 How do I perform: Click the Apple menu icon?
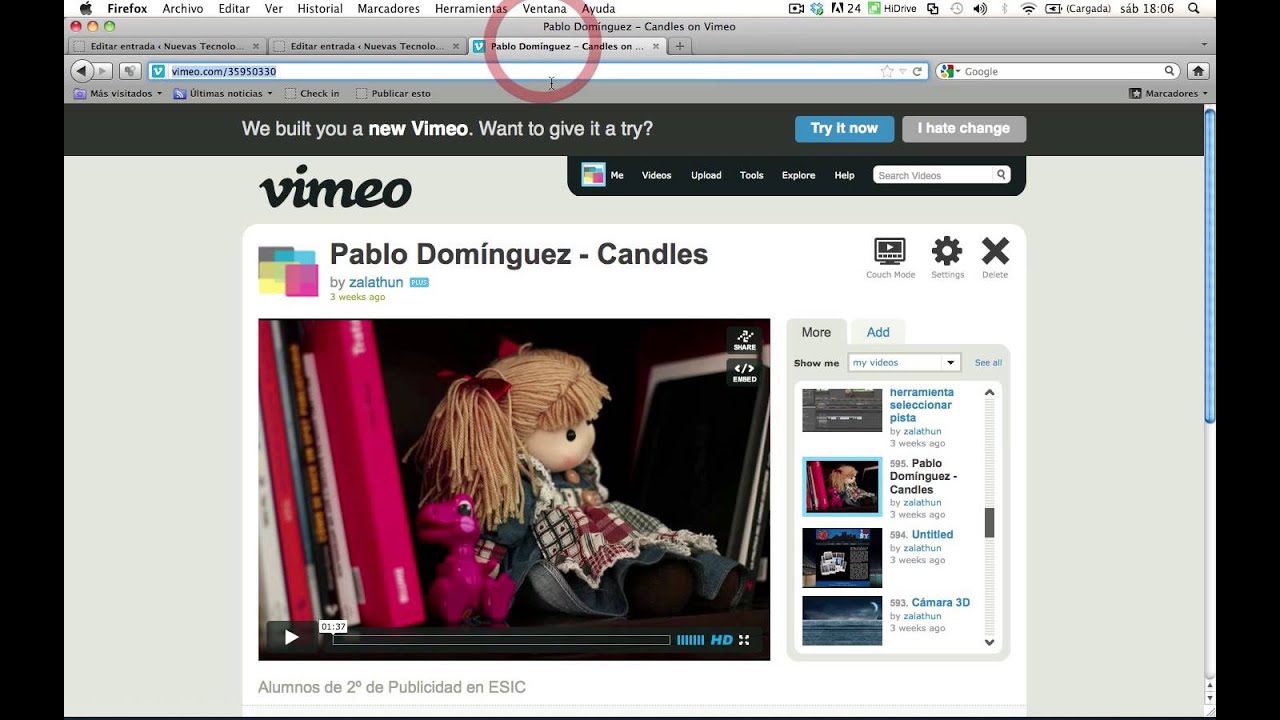coord(85,8)
